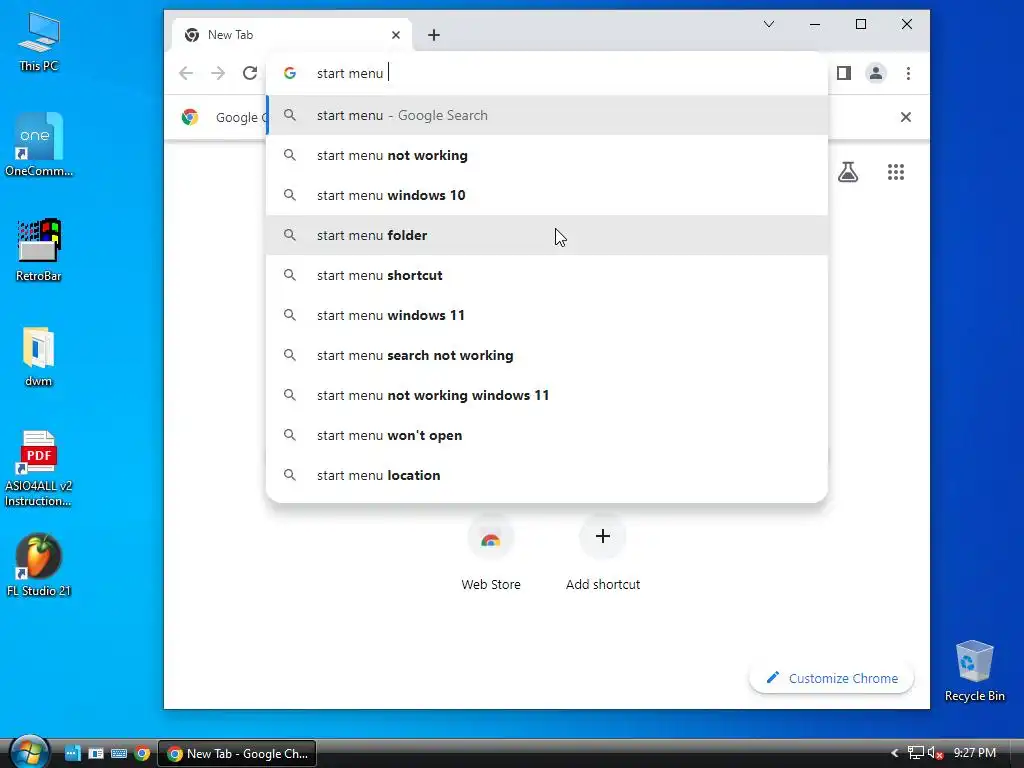Open the network tray icon
This screenshot has width=1024, height=768.
pos(916,754)
